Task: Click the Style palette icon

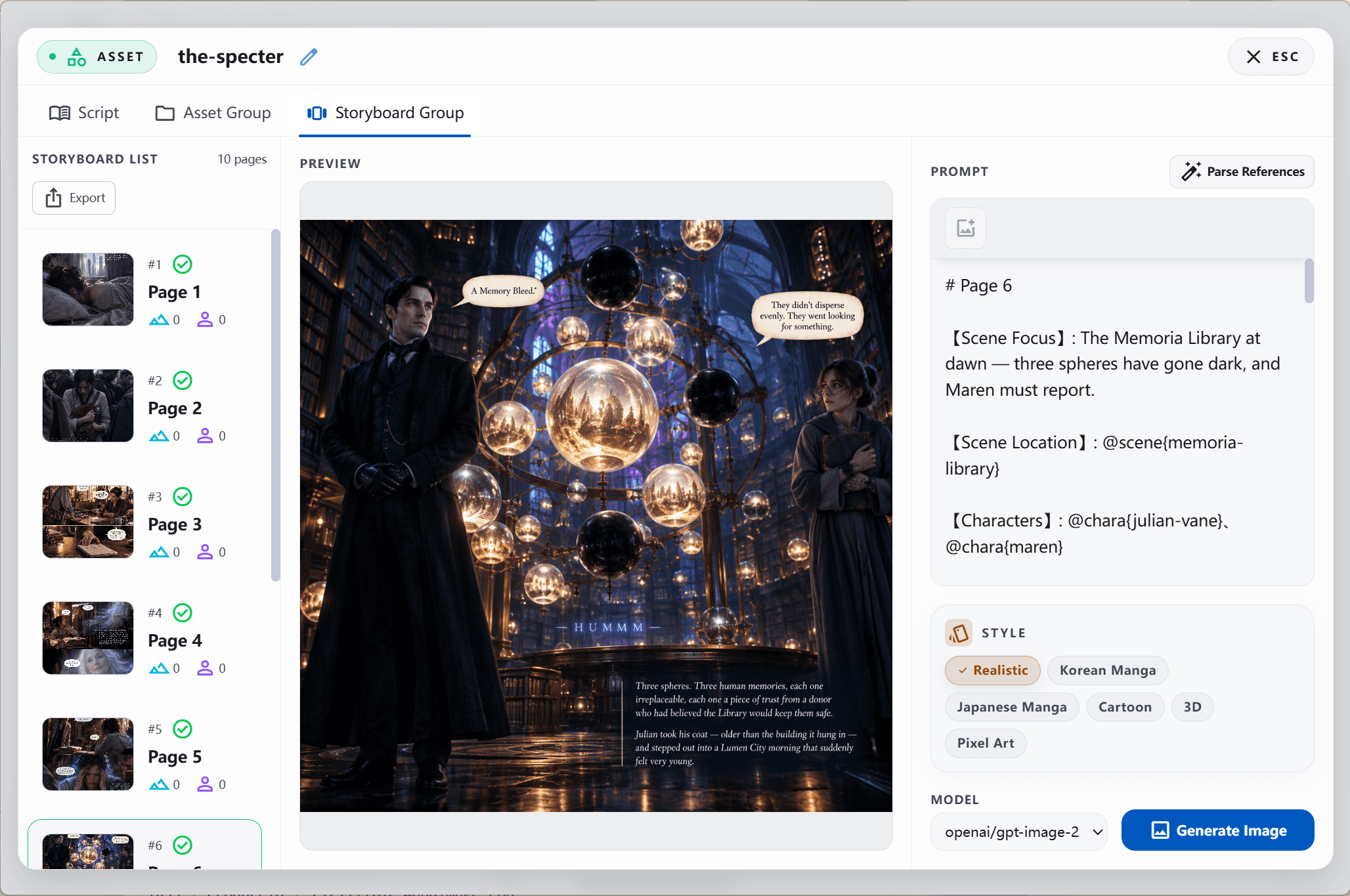Action: [959, 633]
